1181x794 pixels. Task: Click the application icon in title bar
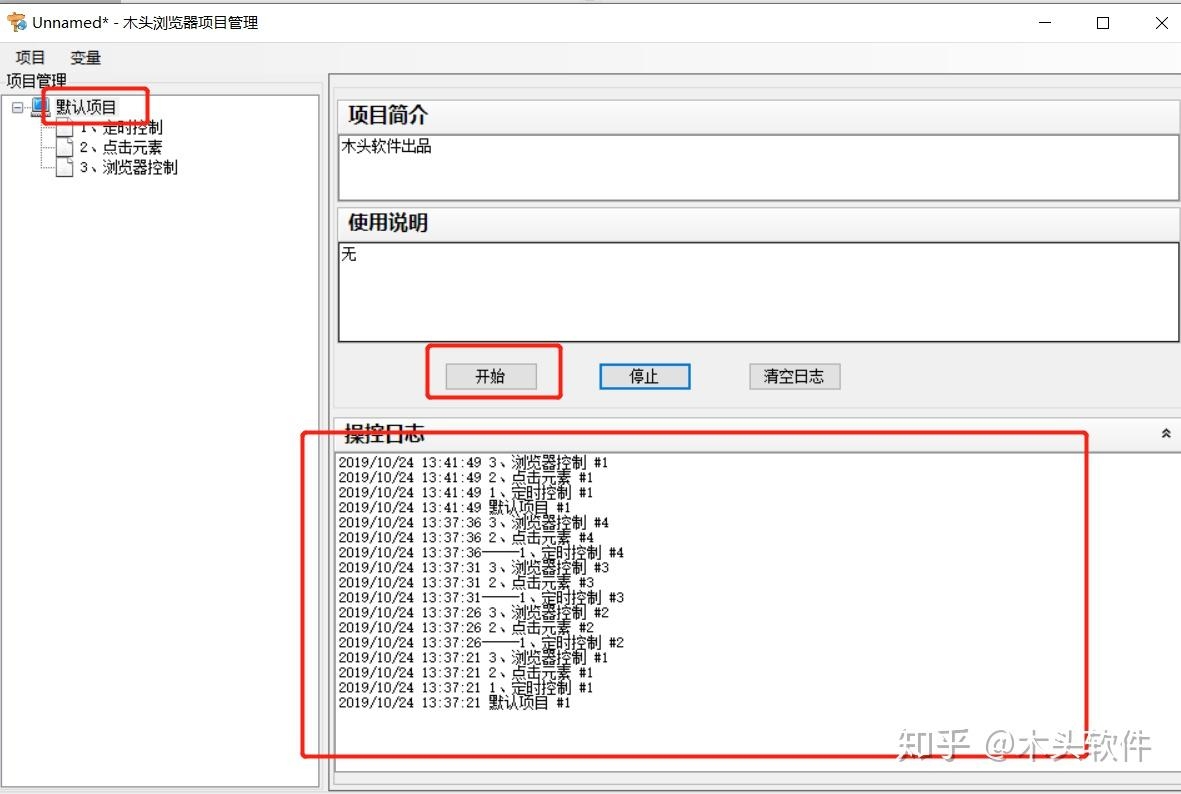pyautogui.click(x=17, y=23)
